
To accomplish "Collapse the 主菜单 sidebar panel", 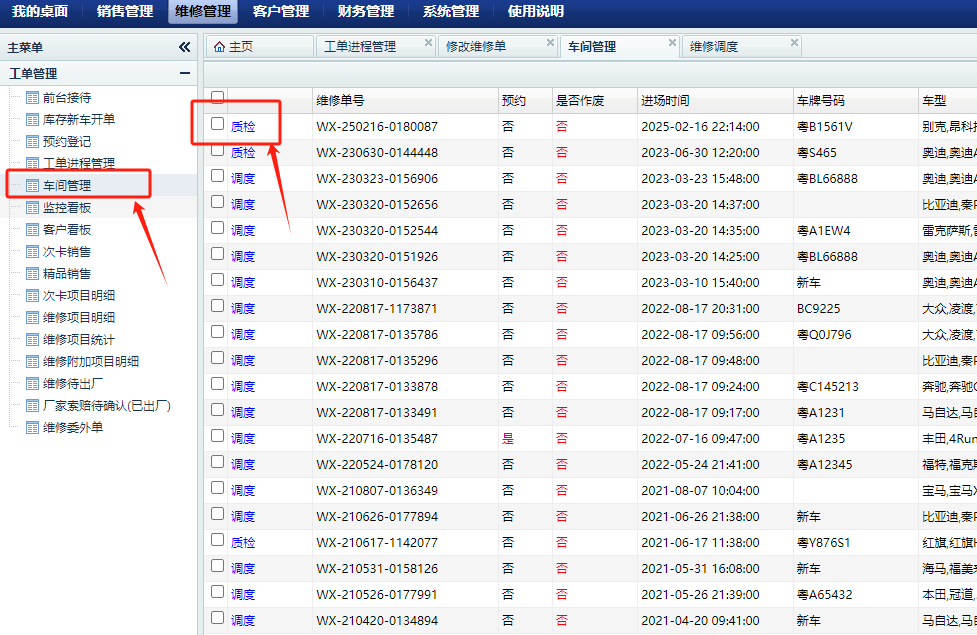I will 184,47.
